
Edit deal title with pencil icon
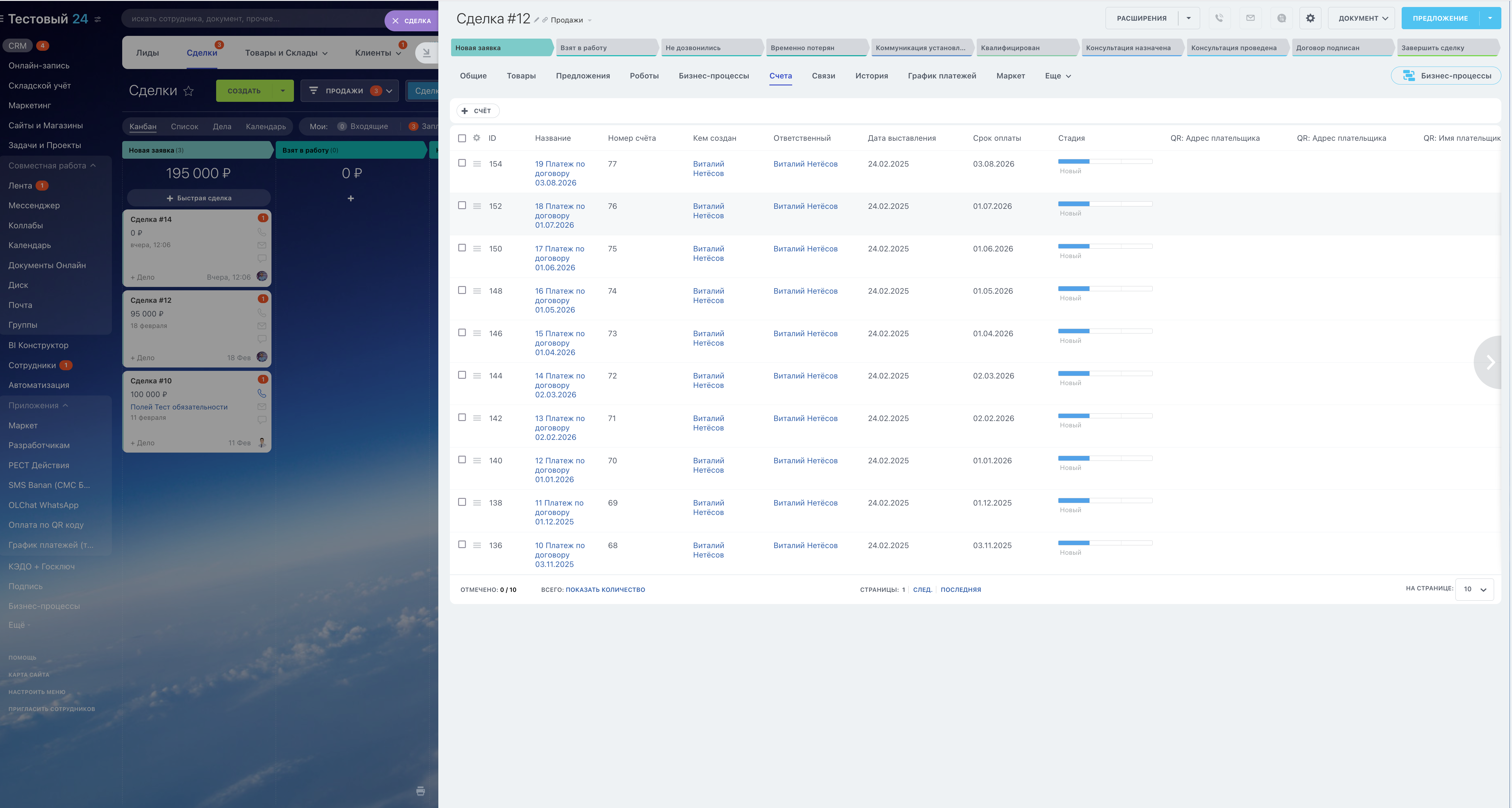[537, 20]
